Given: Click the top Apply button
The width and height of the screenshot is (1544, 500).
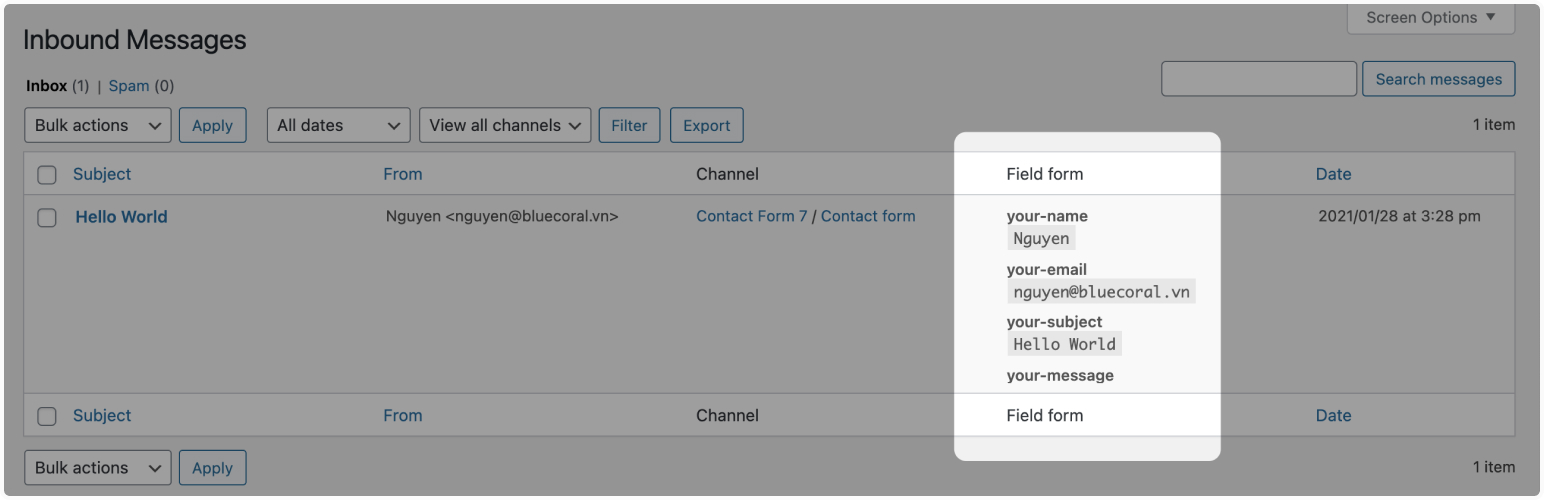Looking at the screenshot, I should pos(212,125).
